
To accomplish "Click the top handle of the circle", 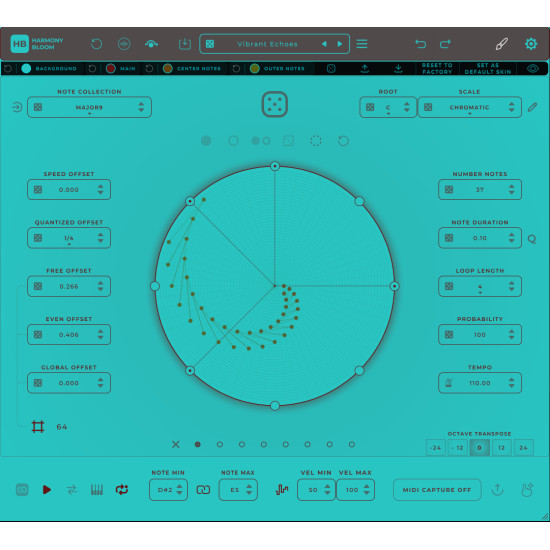I will tap(275, 166).
